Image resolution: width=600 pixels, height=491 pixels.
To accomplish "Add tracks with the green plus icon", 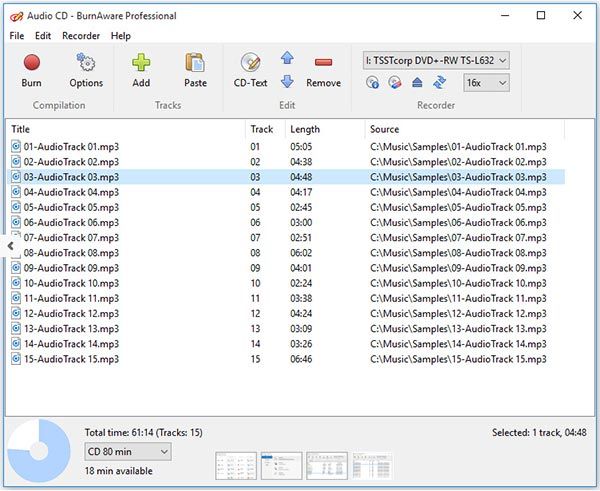I will click(141, 69).
